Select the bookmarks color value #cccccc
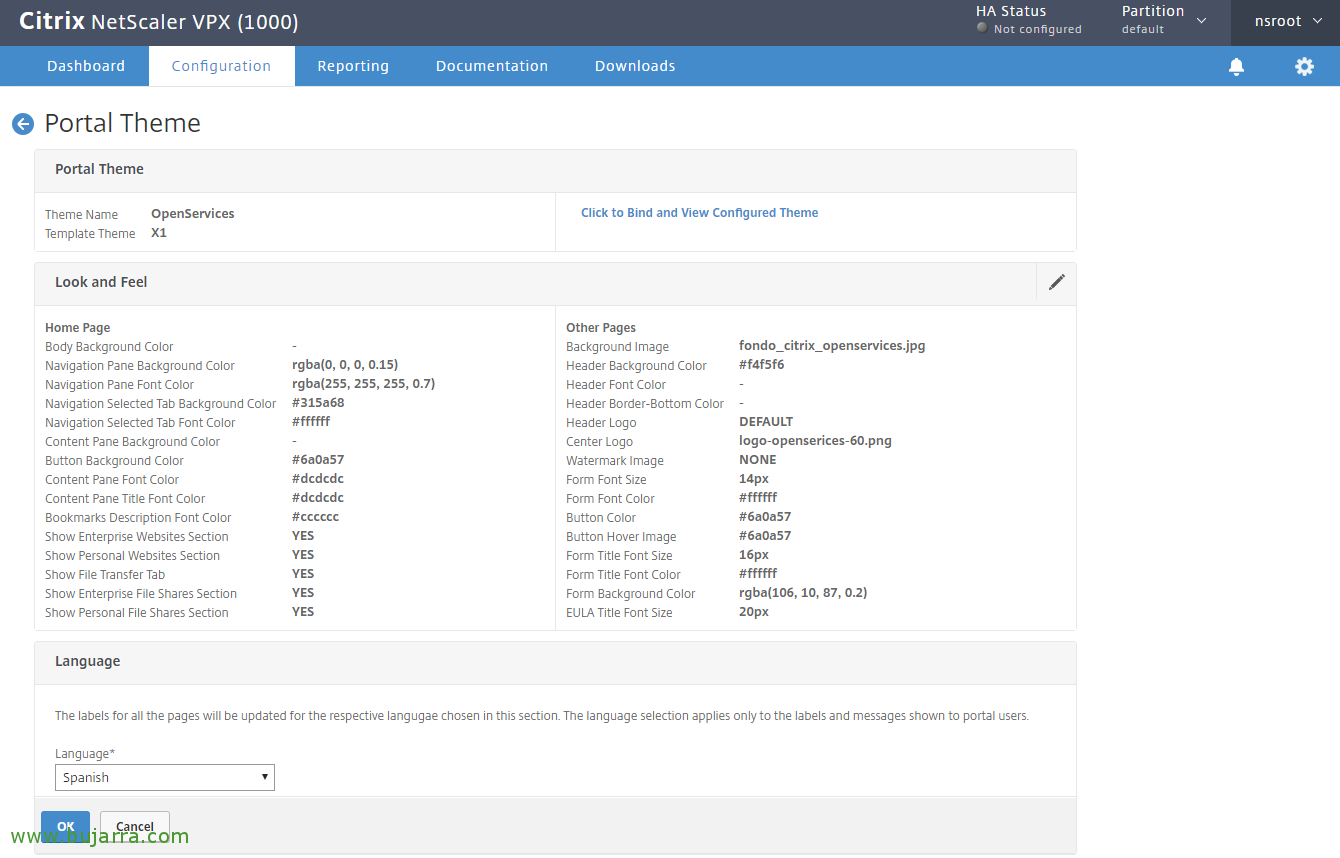1340x858 pixels. [x=316, y=517]
